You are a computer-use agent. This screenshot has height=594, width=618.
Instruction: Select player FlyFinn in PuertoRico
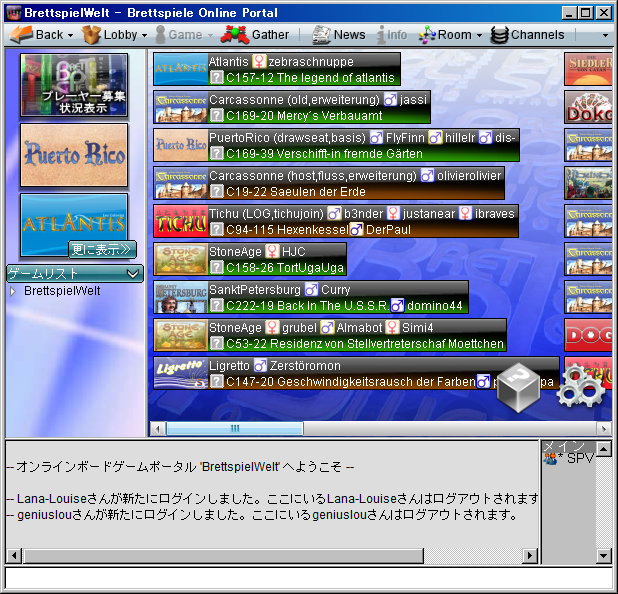[405, 138]
